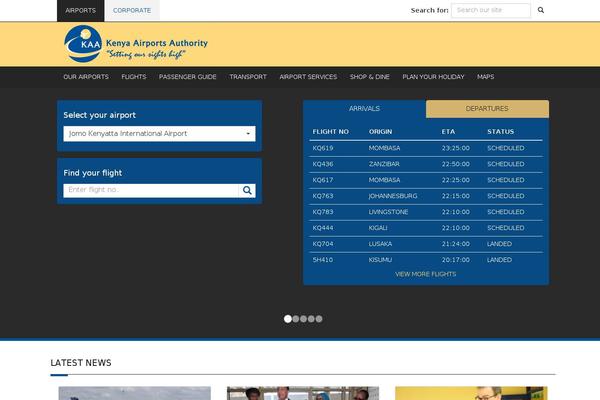Focus the Enter flight no. field
This screenshot has width=600, height=400.
151,190
